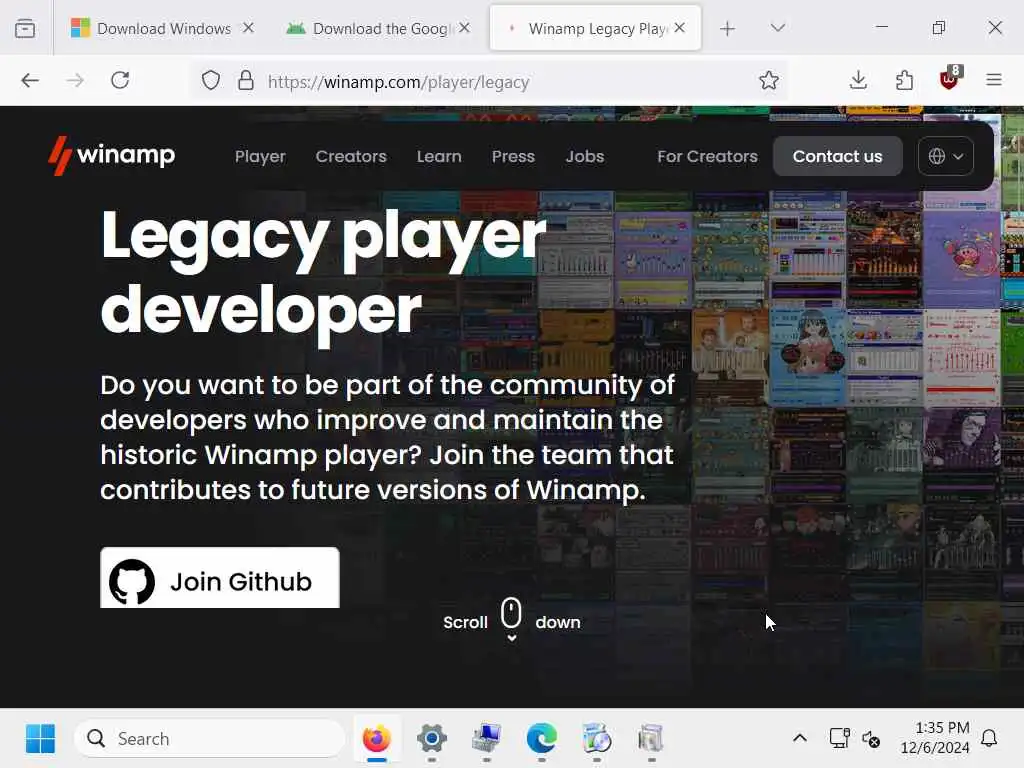Open the uBlock Origin extension icon
The height and width of the screenshot is (768, 1024).
tap(949, 79)
